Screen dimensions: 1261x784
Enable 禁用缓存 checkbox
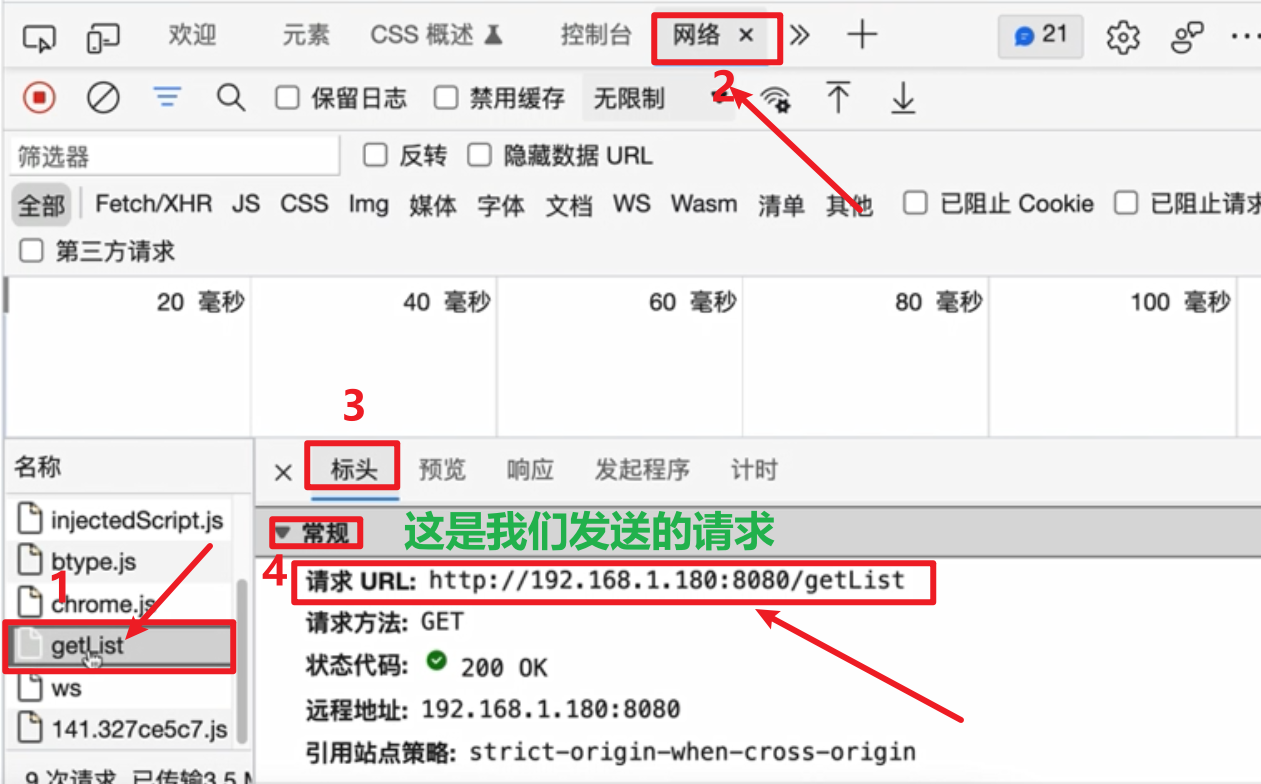pos(446,98)
